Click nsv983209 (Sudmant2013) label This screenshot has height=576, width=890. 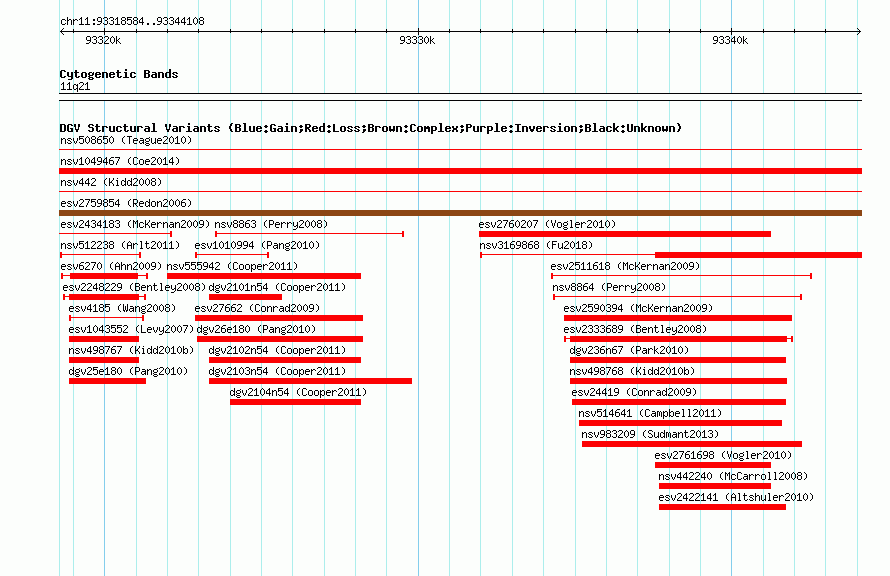pyautogui.click(x=650, y=434)
